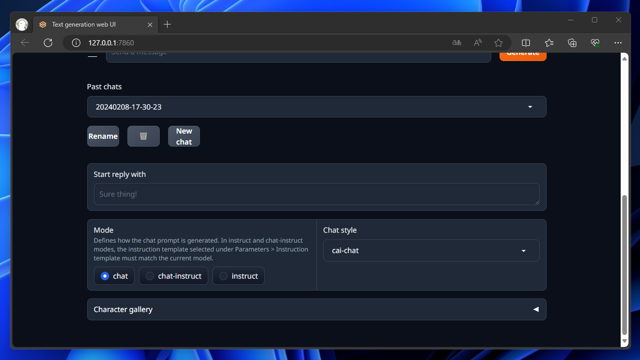Maximize the browser window
This screenshot has width=640, height=360.
(595, 20)
